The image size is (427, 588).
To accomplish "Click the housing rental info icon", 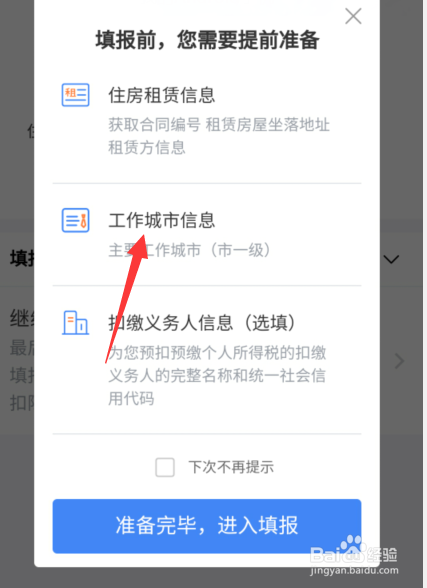I will (75, 95).
